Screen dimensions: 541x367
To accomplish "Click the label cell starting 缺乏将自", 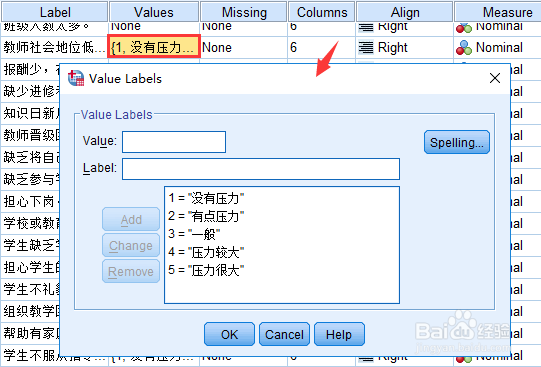I will point(30,157).
